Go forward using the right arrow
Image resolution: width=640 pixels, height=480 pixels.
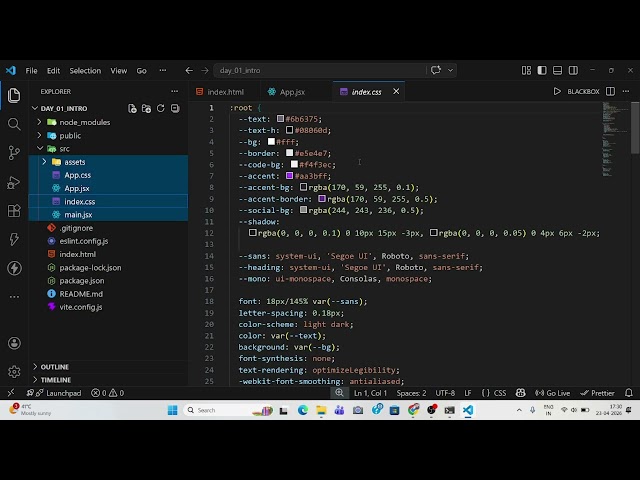pos(205,71)
